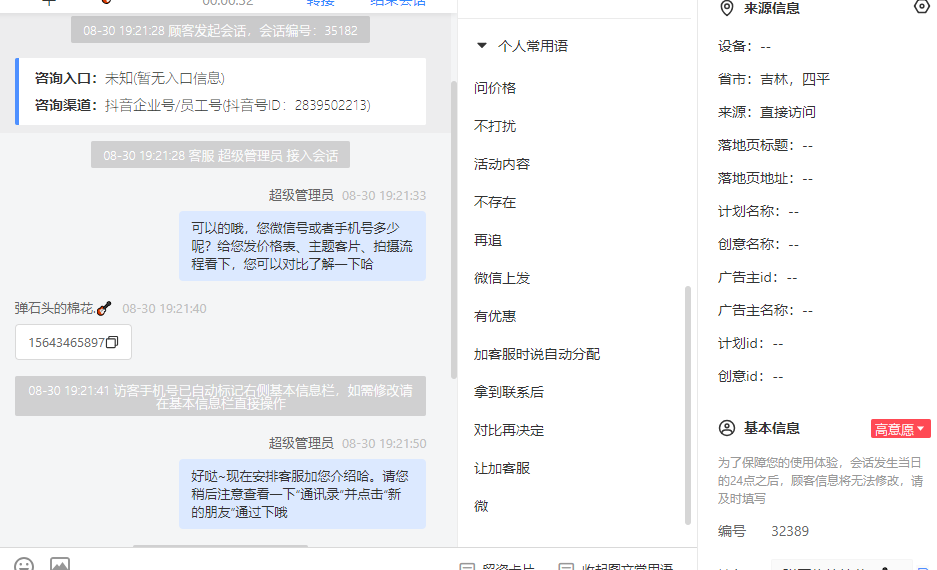Click system notice 顾客发起会话 35182
The height and width of the screenshot is (570, 937).
(x=221, y=30)
